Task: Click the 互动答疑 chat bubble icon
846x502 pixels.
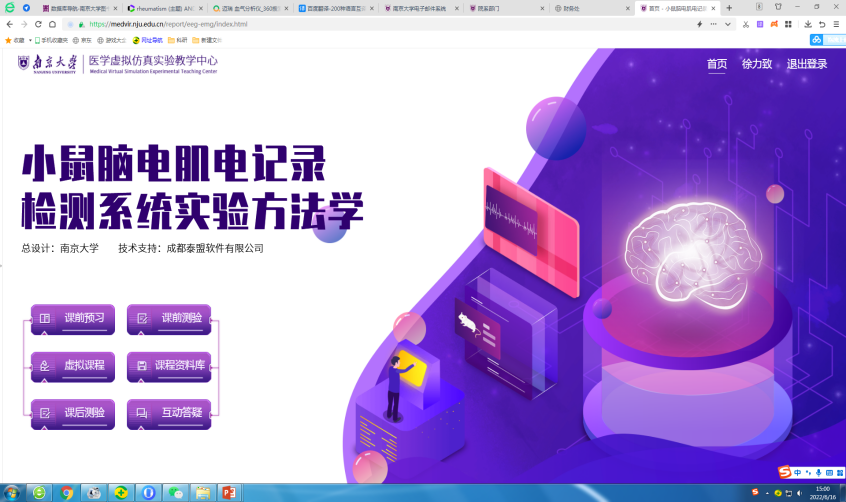Action: click(142, 412)
